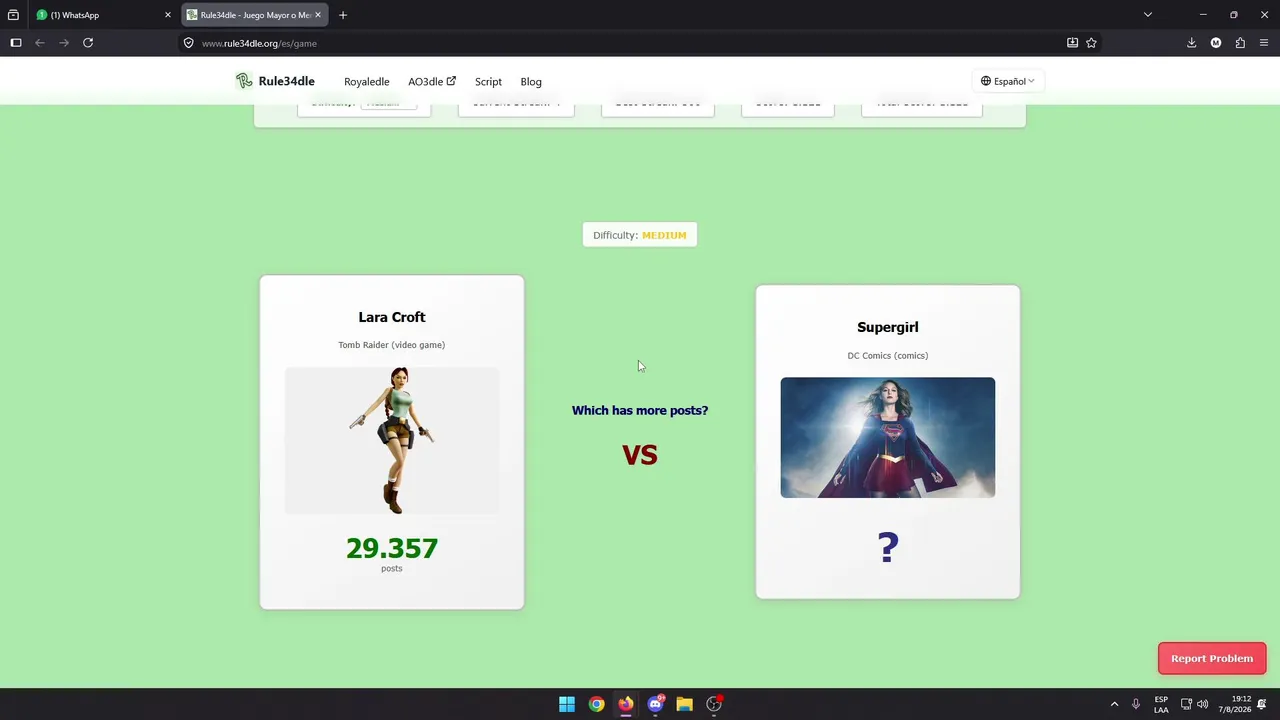Click the Report Problem button
This screenshot has width=1280, height=720.
click(1212, 658)
